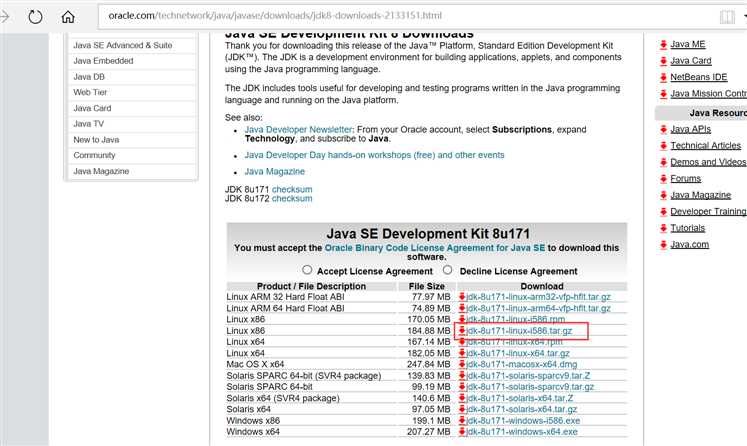Select Accept License Agreement radio button
The width and height of the screenshot is (747, 446).
(307, 270)
